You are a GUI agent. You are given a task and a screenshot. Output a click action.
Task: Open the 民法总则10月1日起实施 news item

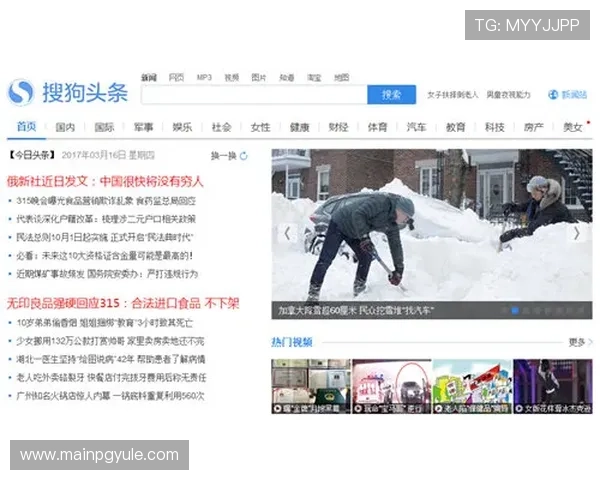[104, 237]
